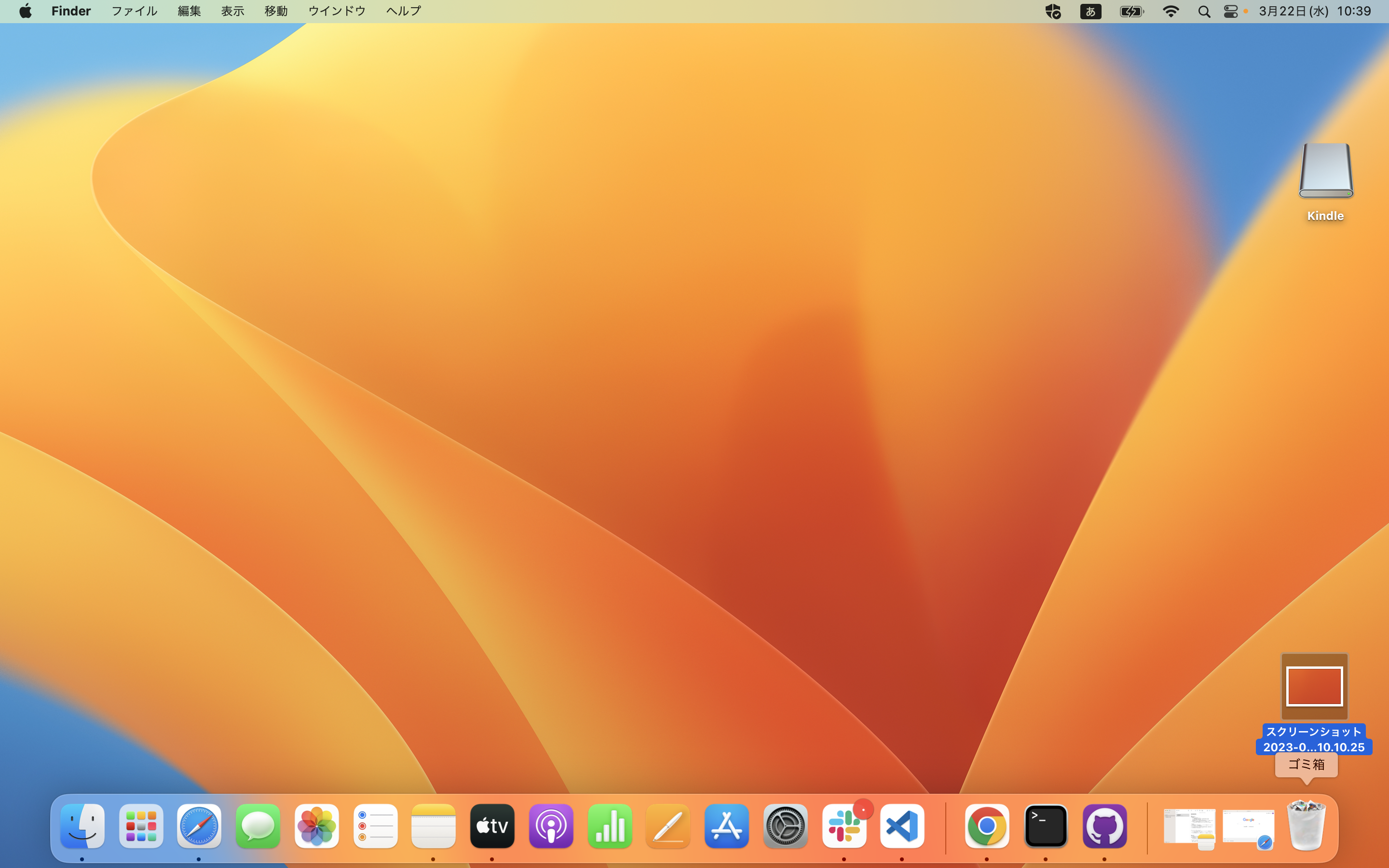Open the App Store
The height and width of the screenshot is (868, 1389).
click(727, 826)
